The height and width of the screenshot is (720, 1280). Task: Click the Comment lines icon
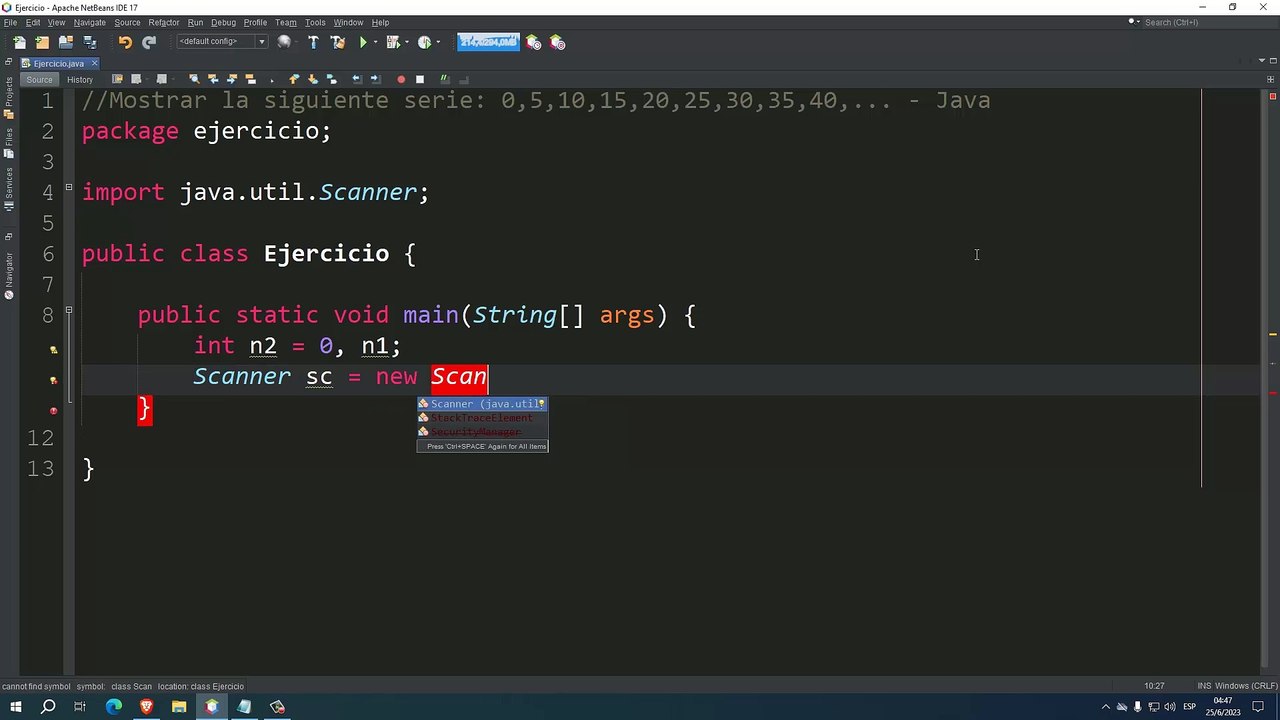pyautogui.click(x=445, y=79)
